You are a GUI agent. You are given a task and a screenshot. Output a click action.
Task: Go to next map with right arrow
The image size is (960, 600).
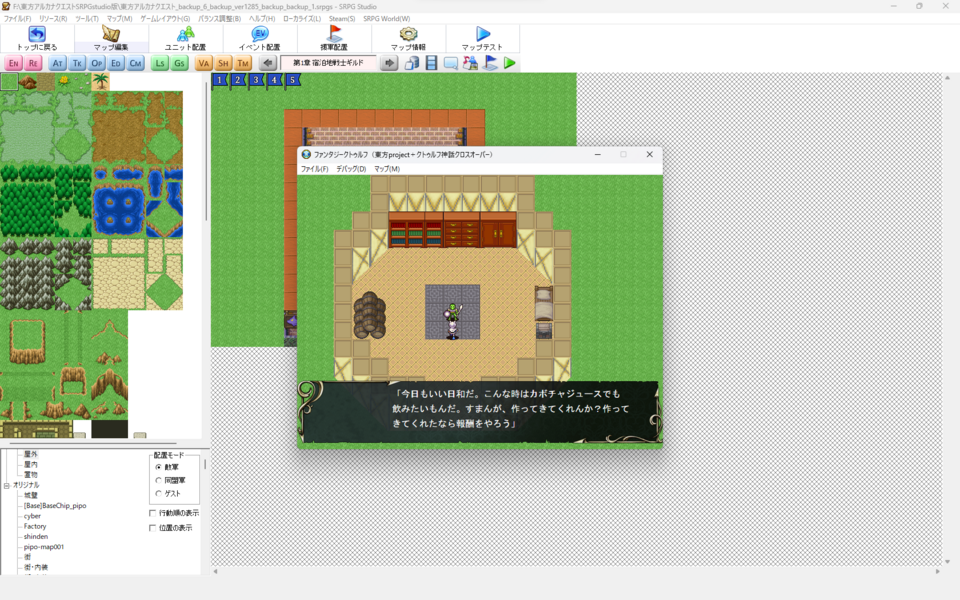389,63
